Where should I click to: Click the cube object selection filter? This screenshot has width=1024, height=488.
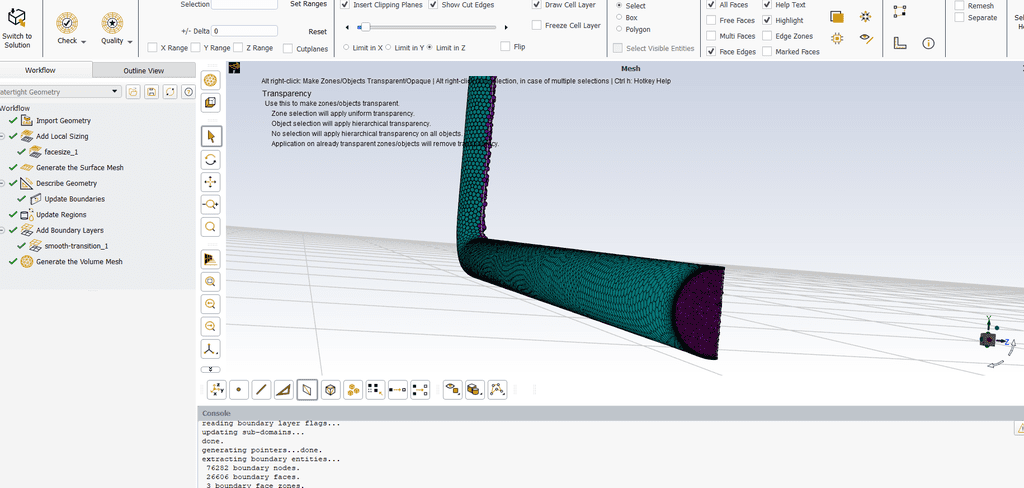(x=330, y=390)
